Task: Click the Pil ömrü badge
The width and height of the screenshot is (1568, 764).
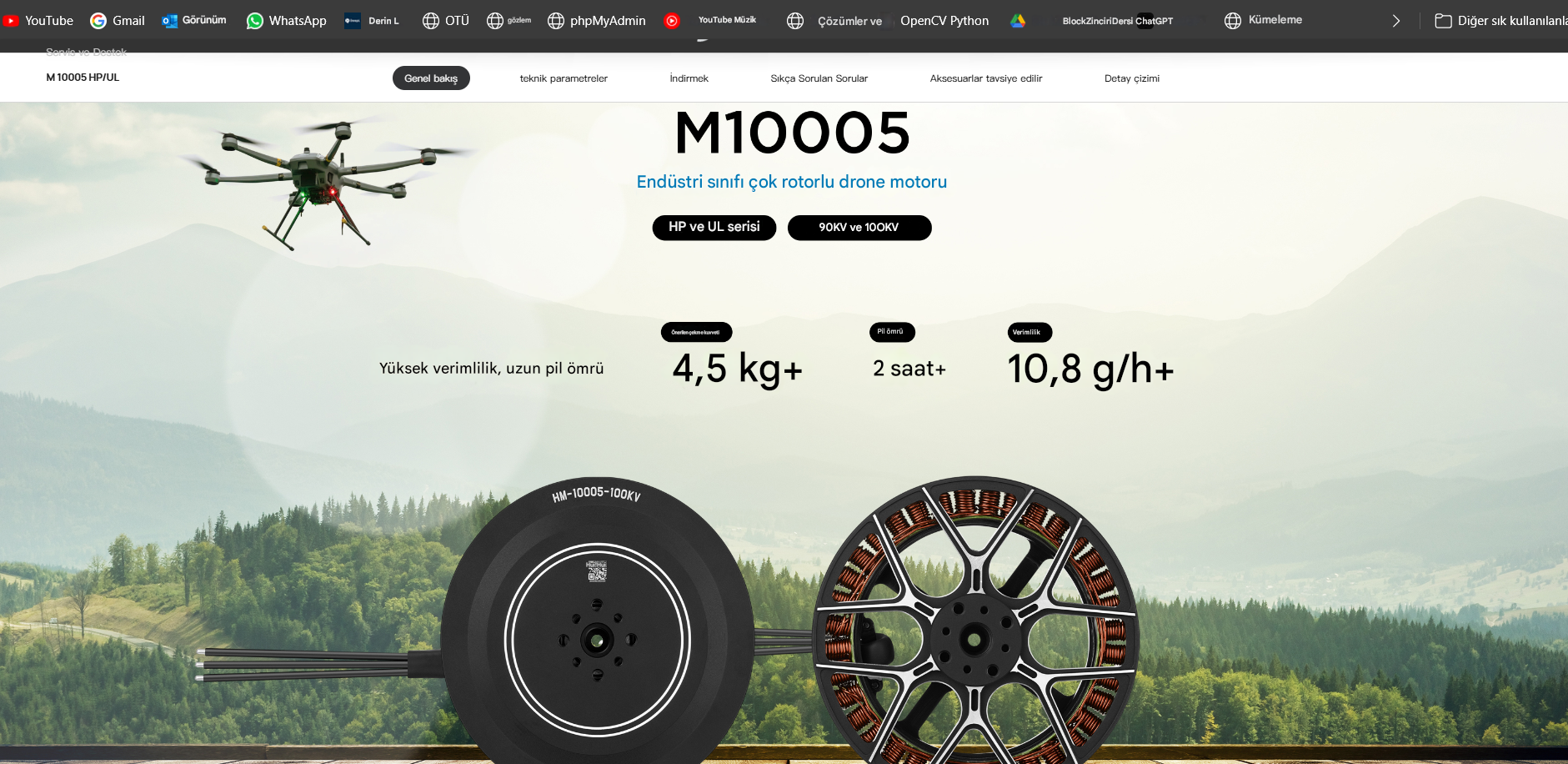Action: coord(892,332)
